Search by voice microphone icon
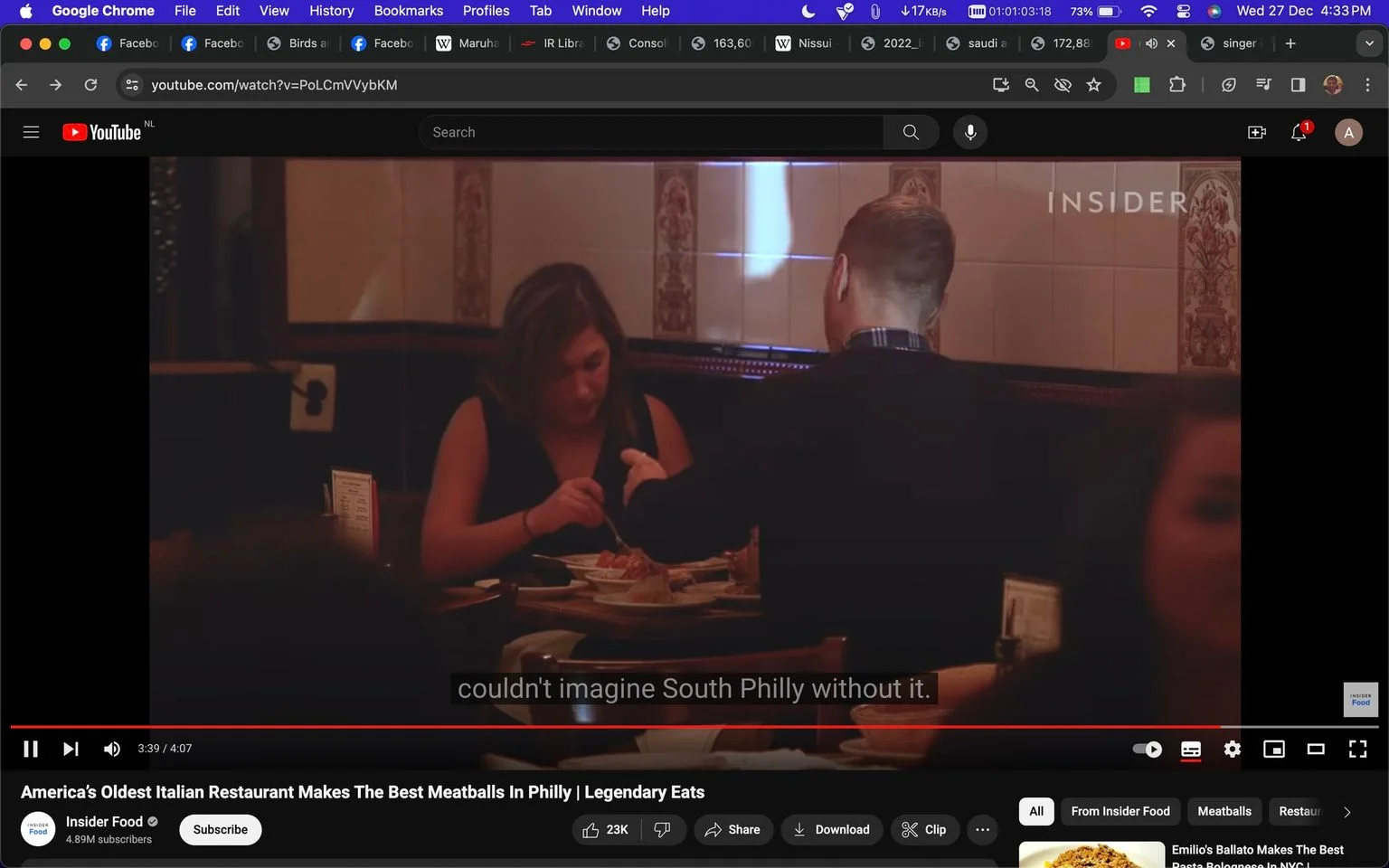 [969, 132]
